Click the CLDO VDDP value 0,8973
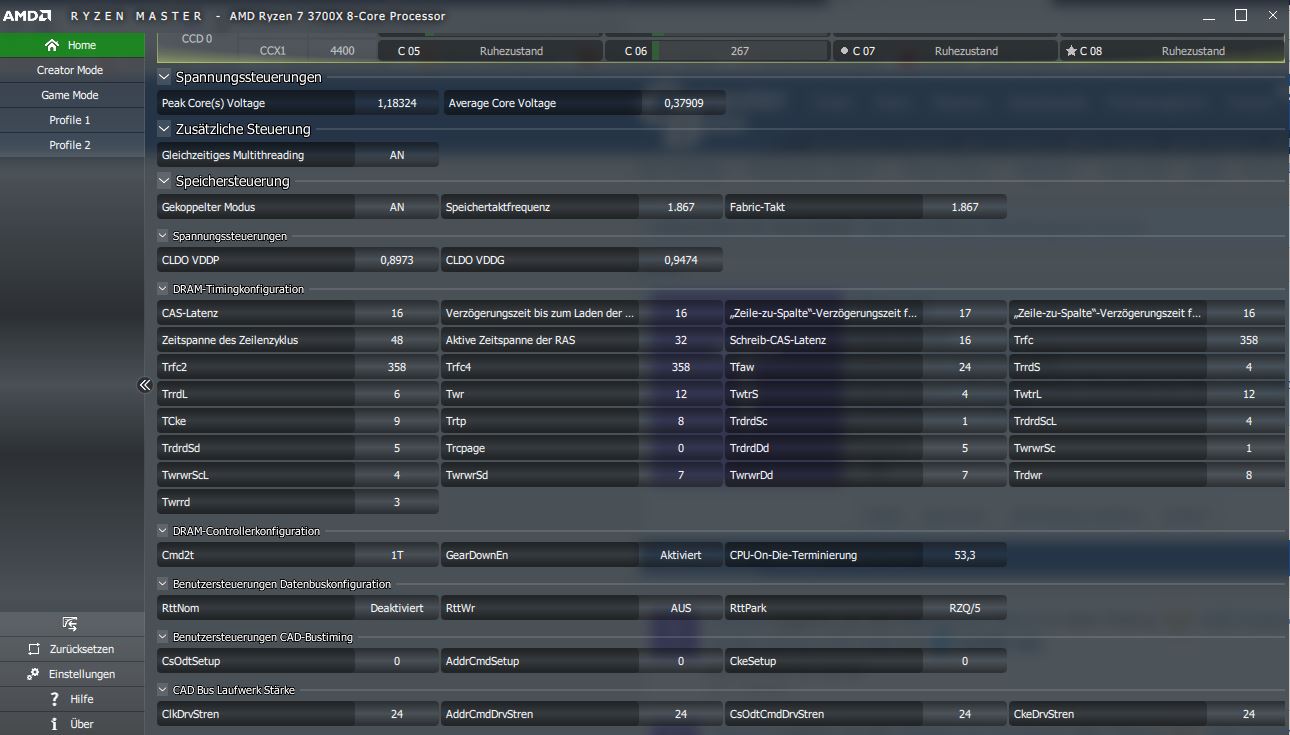 tap(397, 260)
